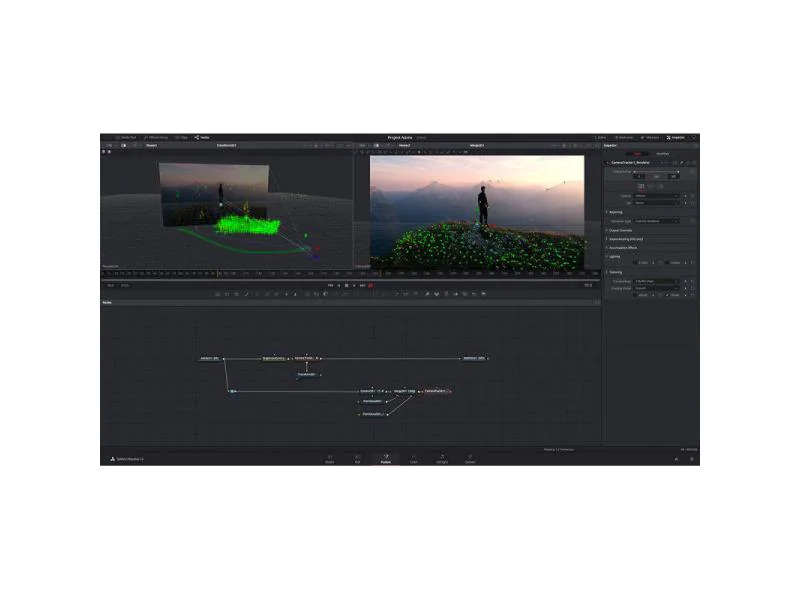
Task: Open the Media Pool panel
Action: [126, 137]
